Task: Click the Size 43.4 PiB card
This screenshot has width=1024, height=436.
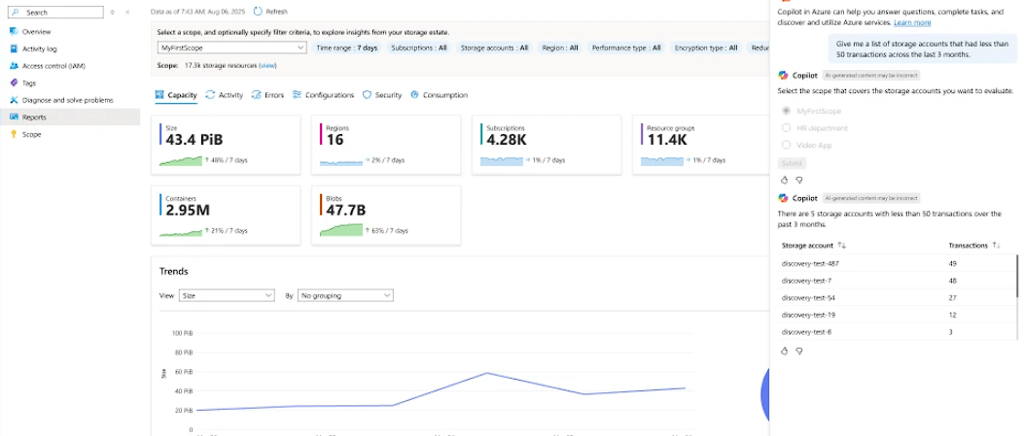Action: (x=226, y=145)
